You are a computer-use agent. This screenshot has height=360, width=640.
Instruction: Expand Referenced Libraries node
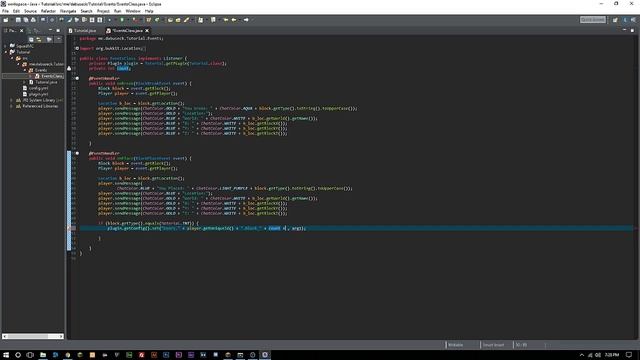[x=12, y=106]
